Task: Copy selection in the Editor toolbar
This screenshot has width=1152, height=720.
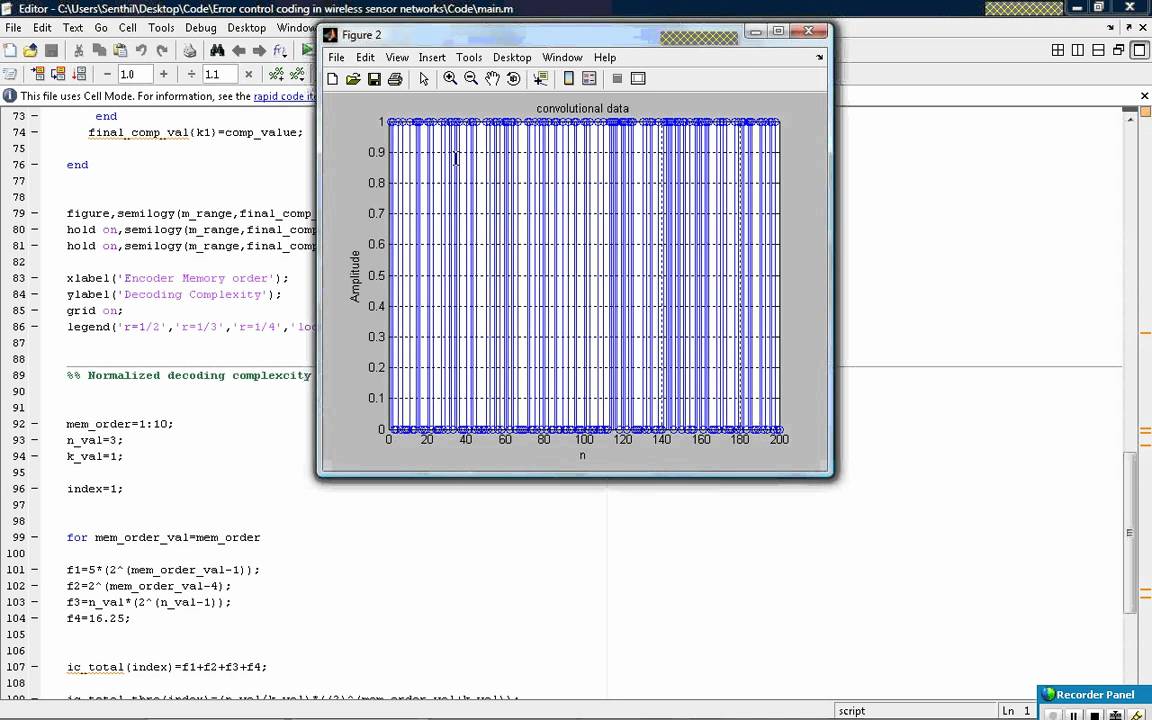Action: point(98,50)
